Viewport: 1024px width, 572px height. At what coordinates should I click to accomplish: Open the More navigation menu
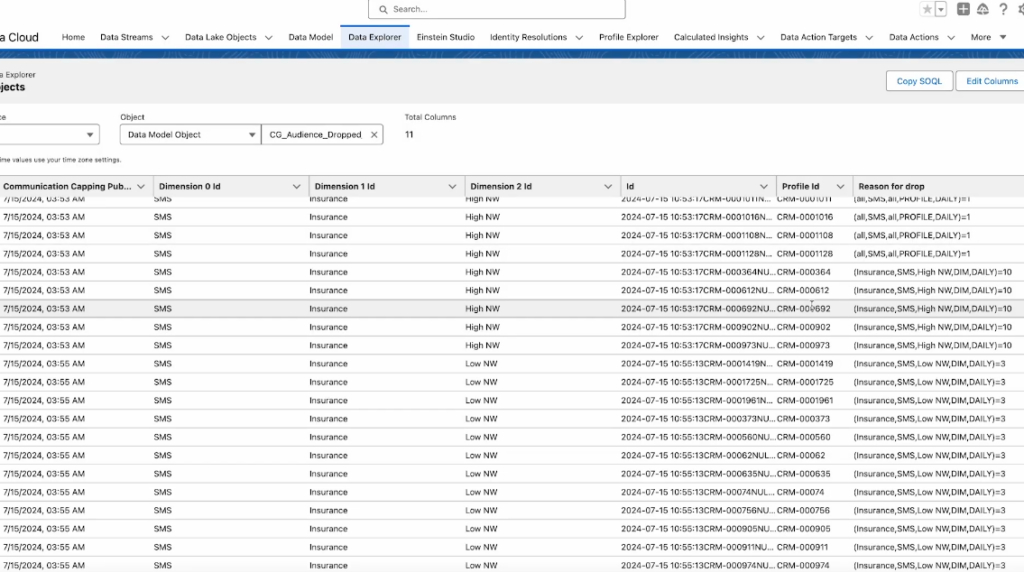pyautogui.click(x=987, y=38)
